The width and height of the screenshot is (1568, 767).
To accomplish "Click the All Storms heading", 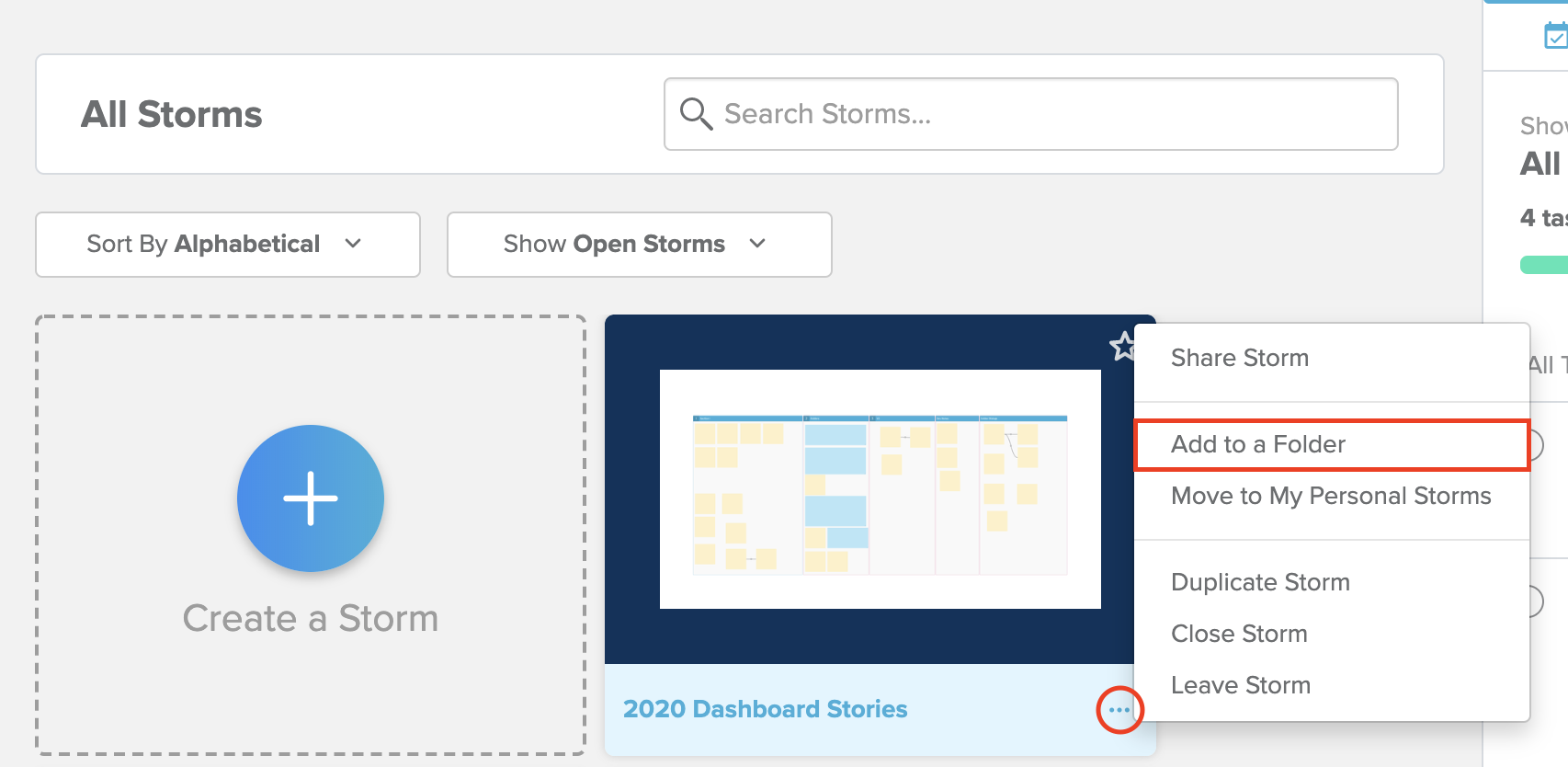I will [x=172, y=114].
